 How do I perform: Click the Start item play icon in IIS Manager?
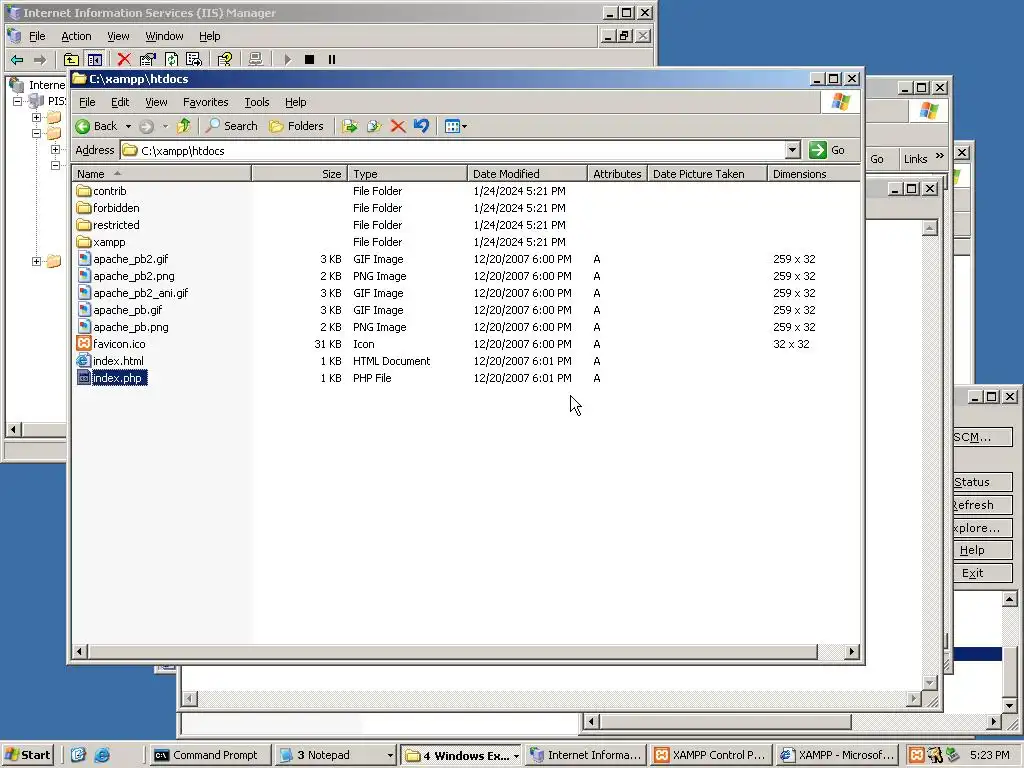(287, 59)
